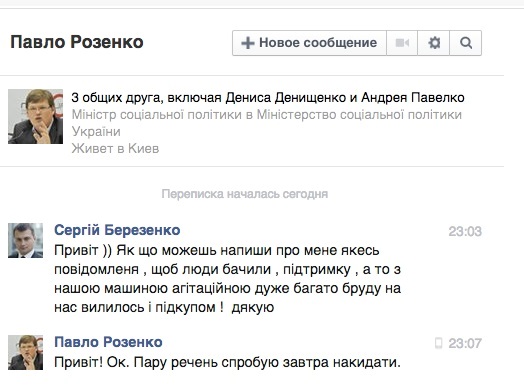Open Сергій Березенко sender name link
524x388 pixels.
pyautogui.click(x=117, y=230)
